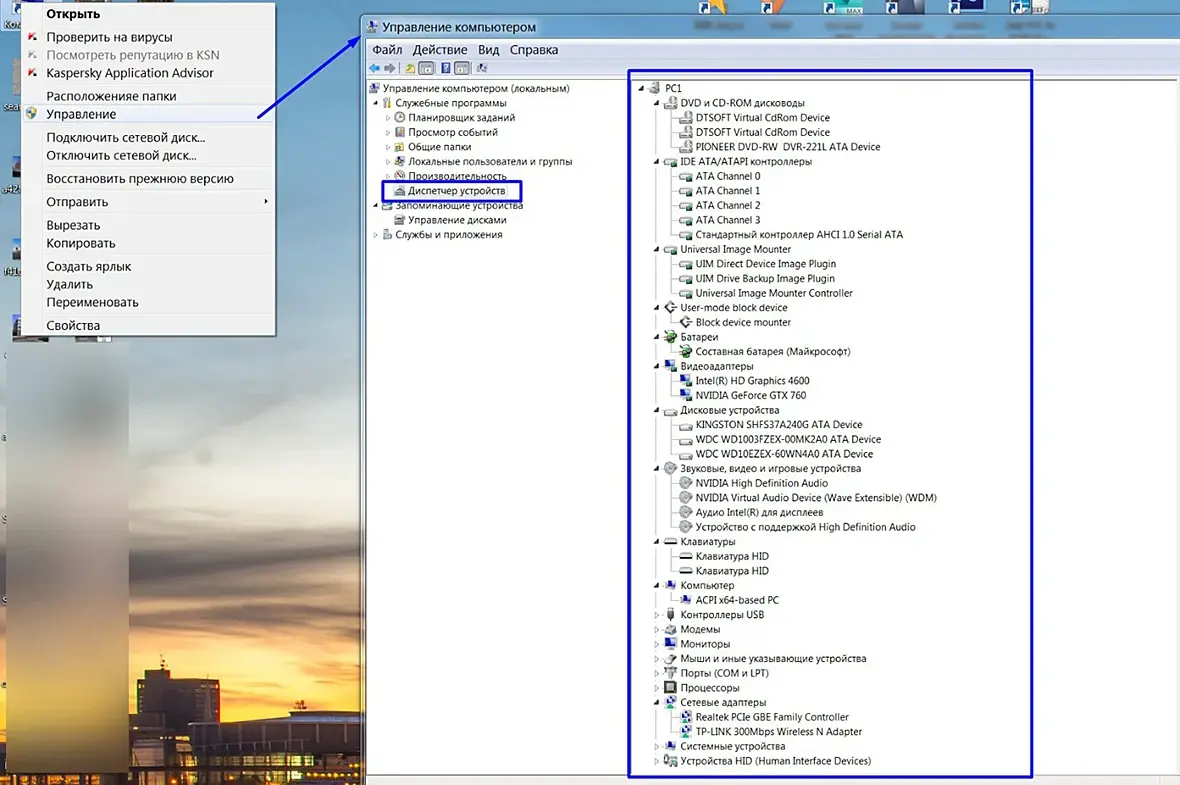Select NVIDIA GeForce GTX 760 device
Image resolution: width=1180 pixels, height=785 pixels.
click(750, 395)
